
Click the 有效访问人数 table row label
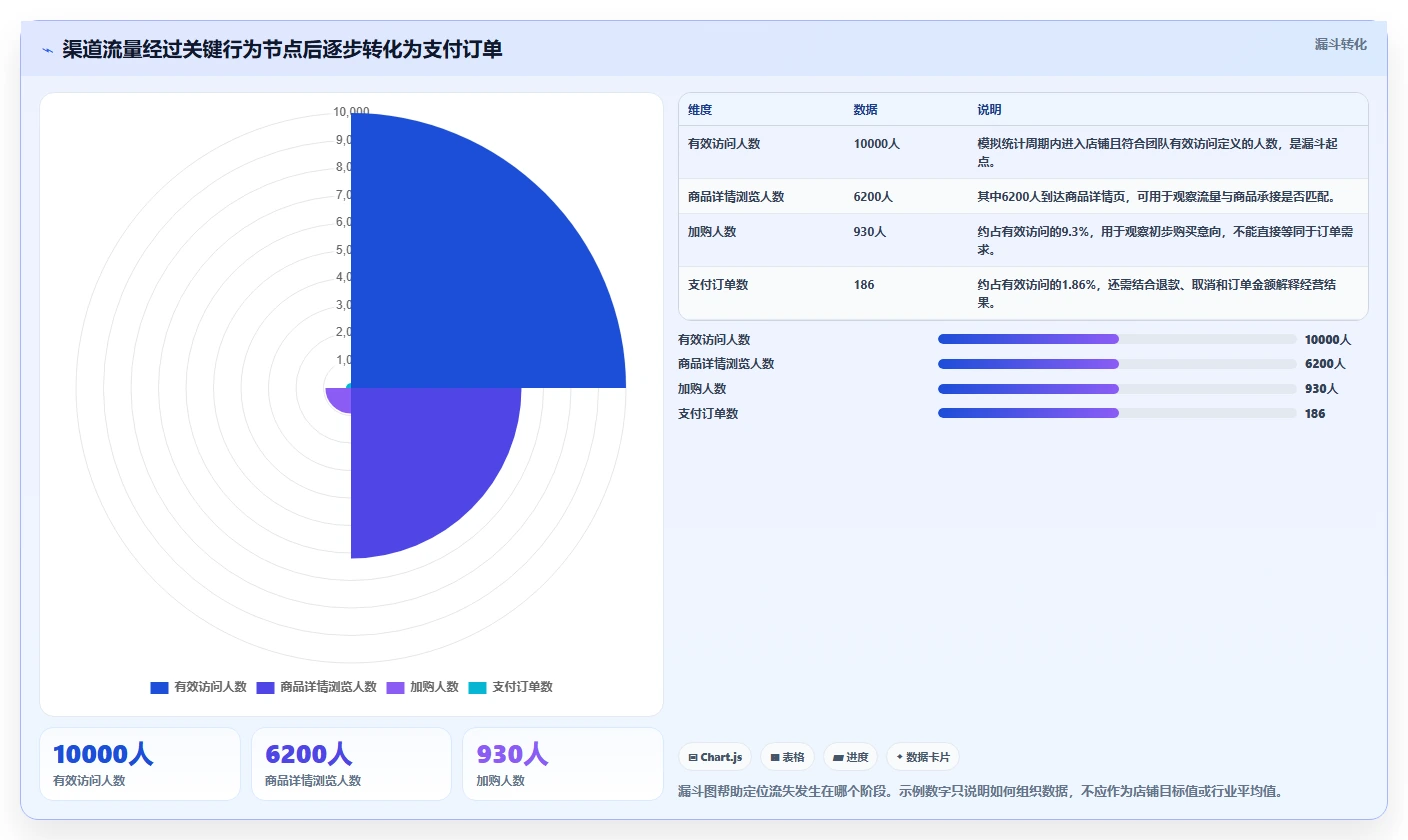724,144
